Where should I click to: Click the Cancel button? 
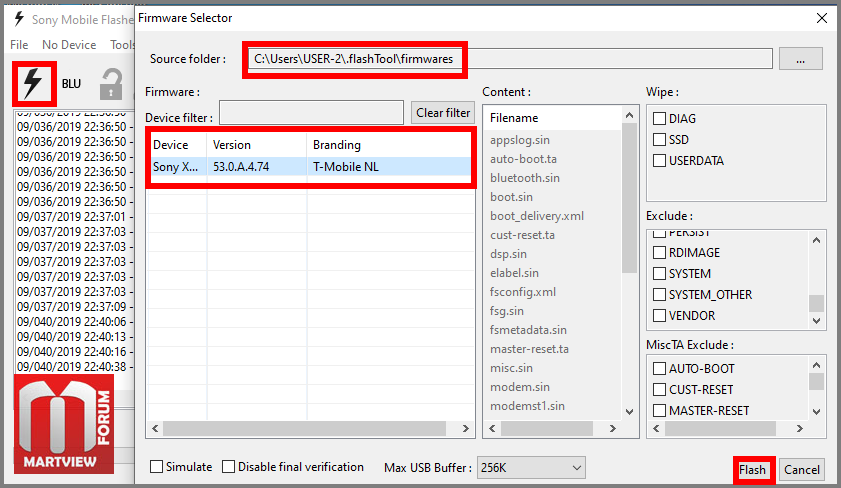click(x=802, y=470)
